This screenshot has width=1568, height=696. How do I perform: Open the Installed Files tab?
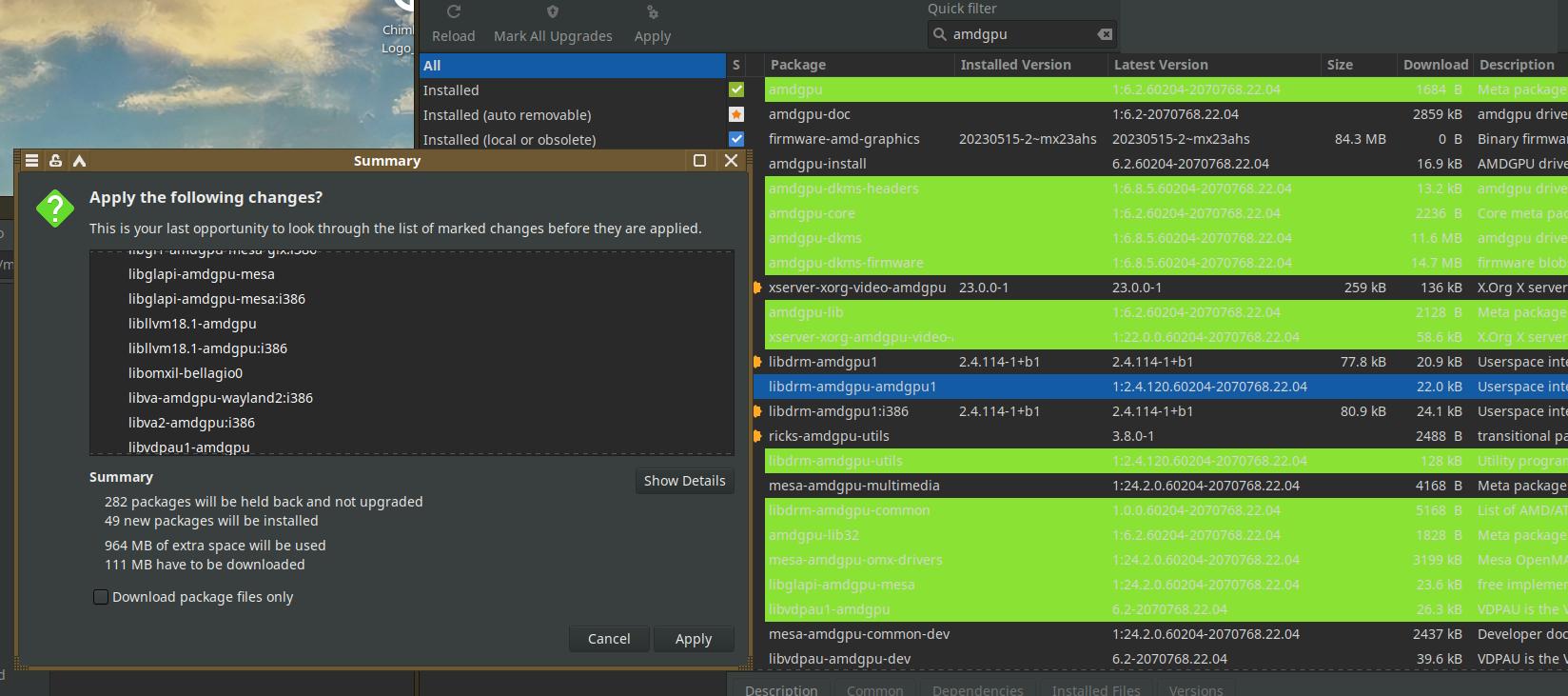[x=1095, y=689]
